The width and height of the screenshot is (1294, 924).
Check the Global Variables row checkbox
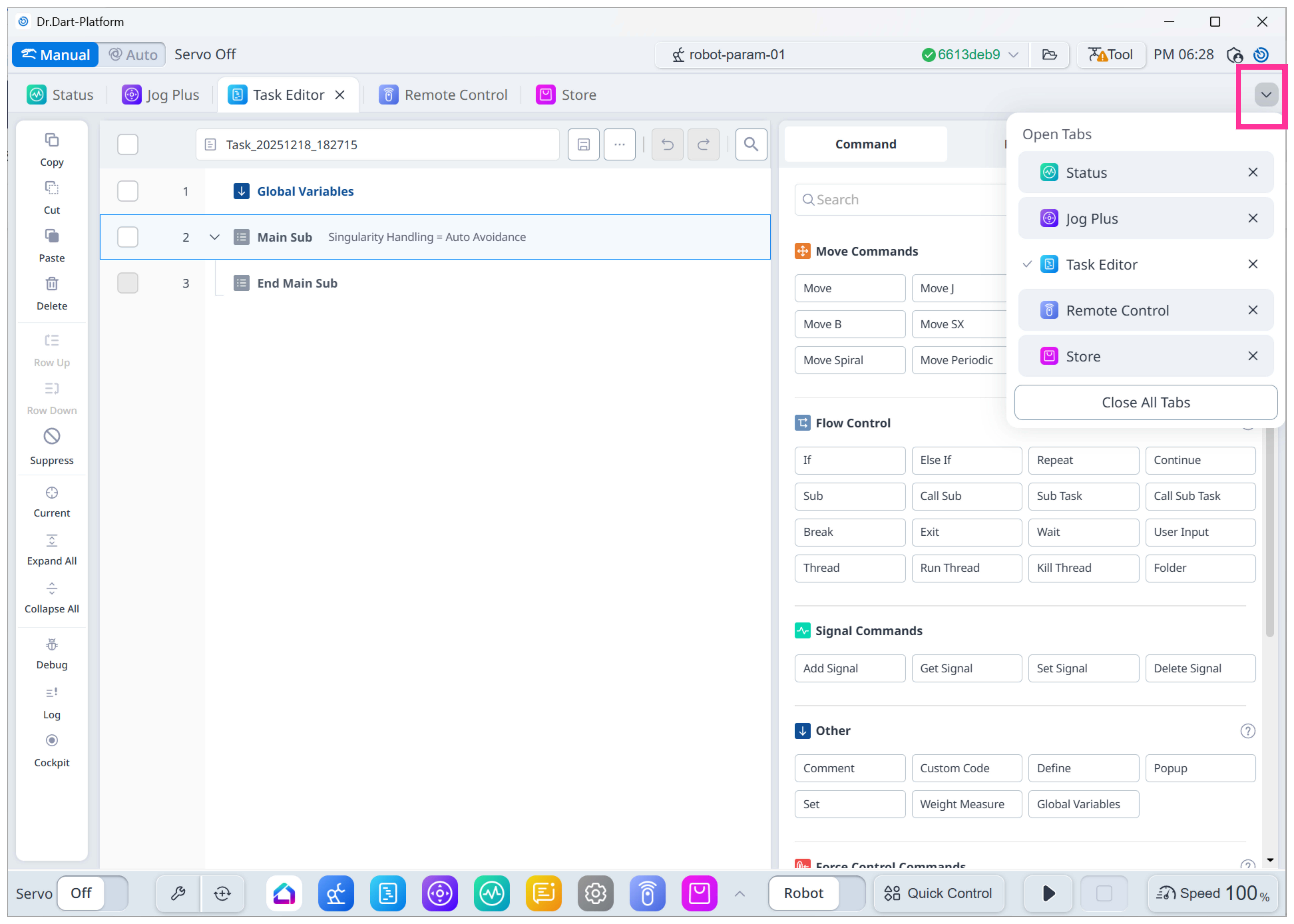point(127,191)
